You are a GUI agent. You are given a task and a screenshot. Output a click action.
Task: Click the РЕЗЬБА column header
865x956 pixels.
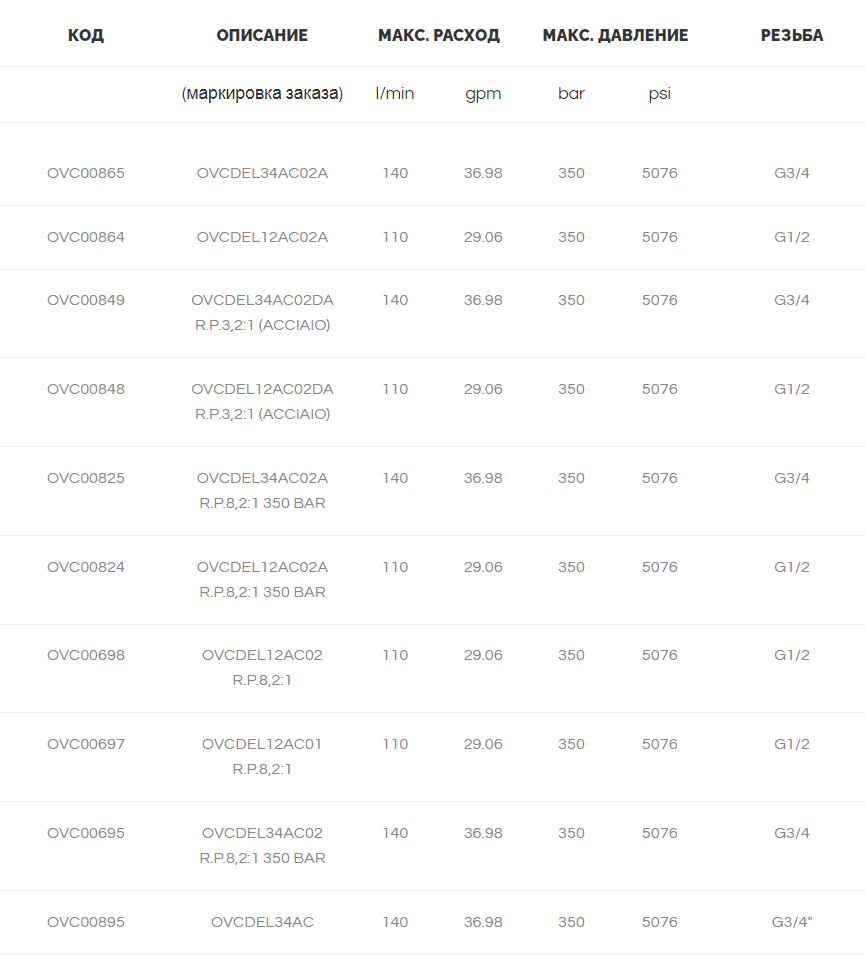tap(792, 35)
